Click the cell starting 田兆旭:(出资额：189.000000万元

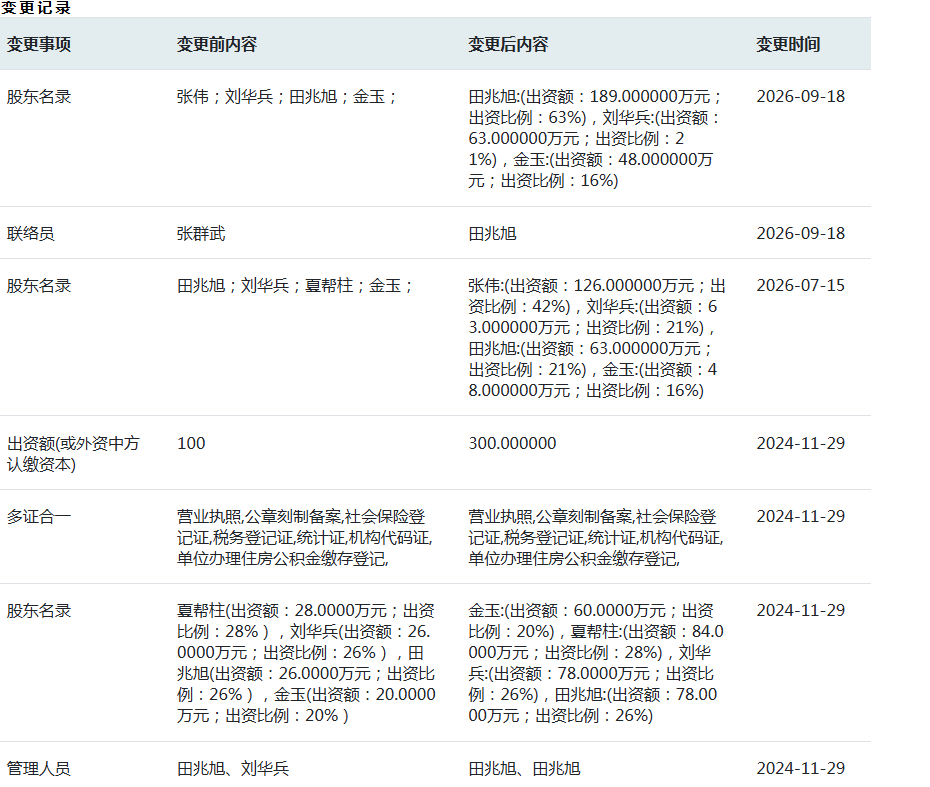click(x=595, y=138)
